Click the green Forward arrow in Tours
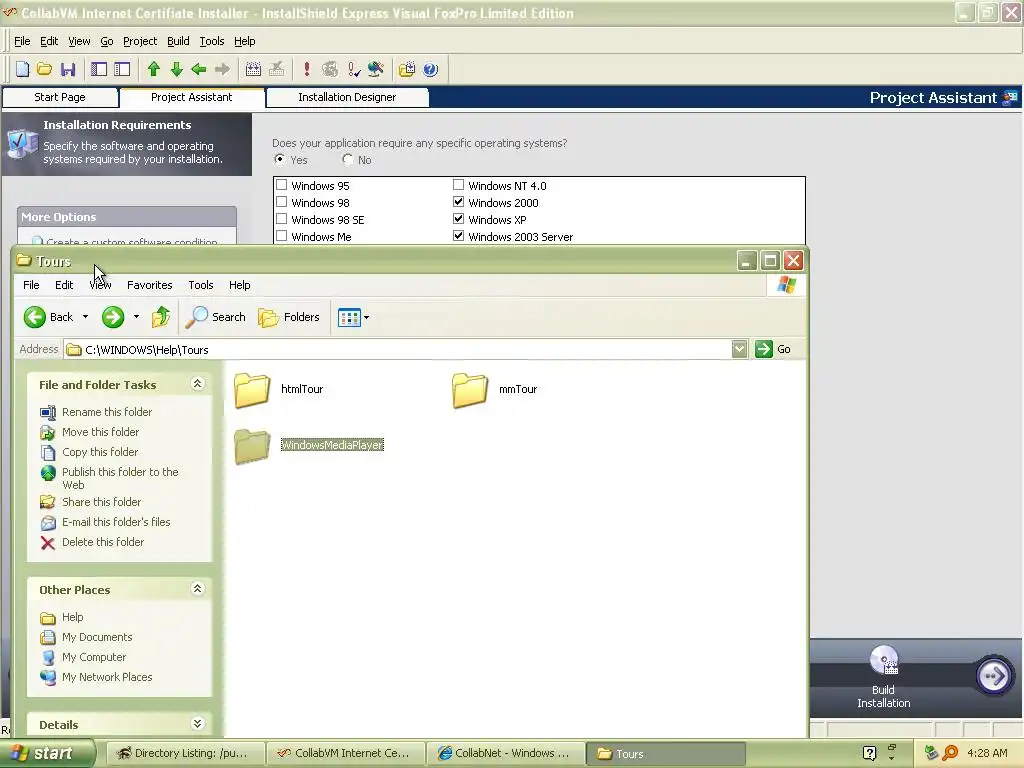 click(x=112, y=317)
